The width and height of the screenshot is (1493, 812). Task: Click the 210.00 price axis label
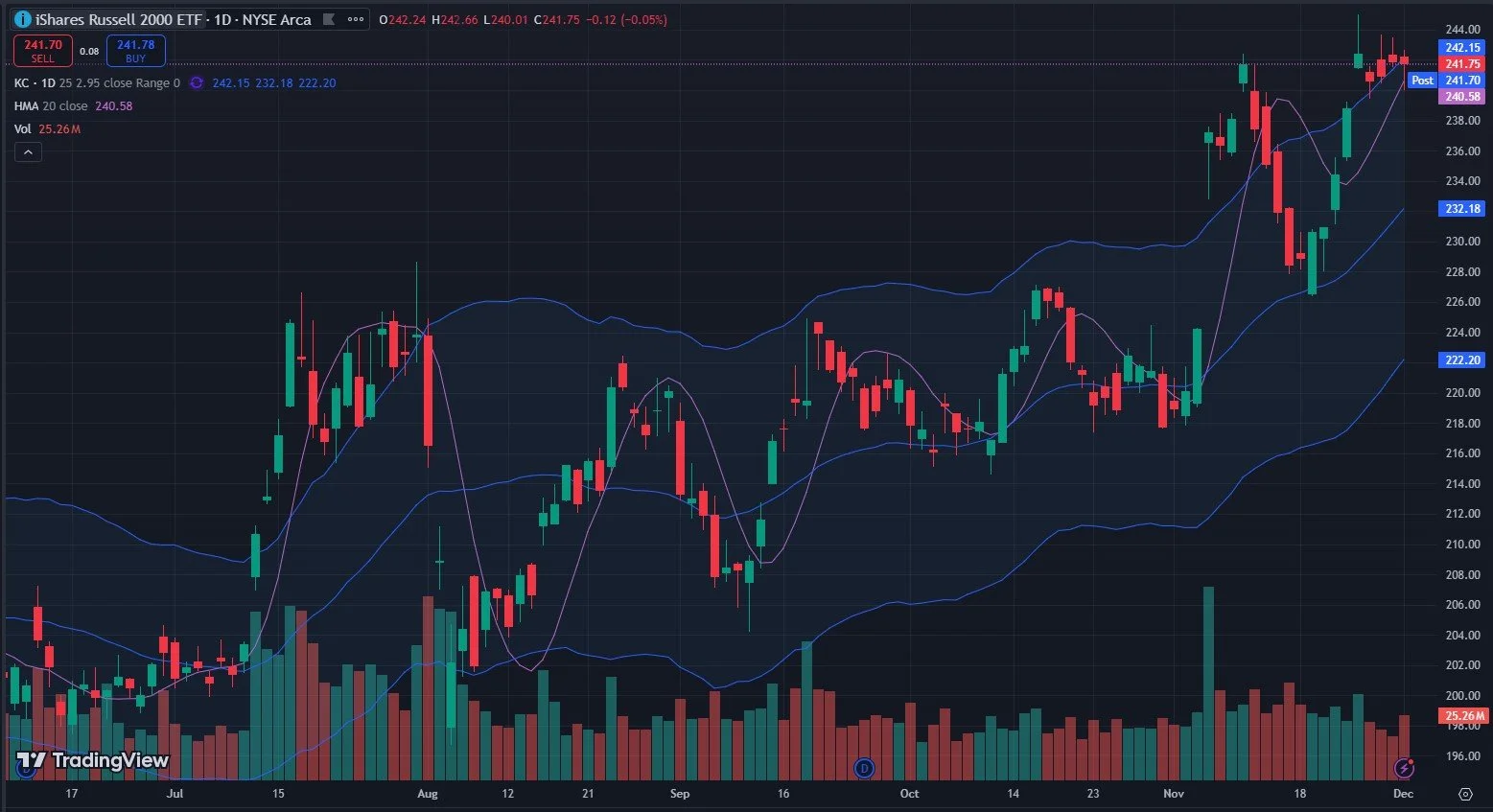[x=1462, y=545]
